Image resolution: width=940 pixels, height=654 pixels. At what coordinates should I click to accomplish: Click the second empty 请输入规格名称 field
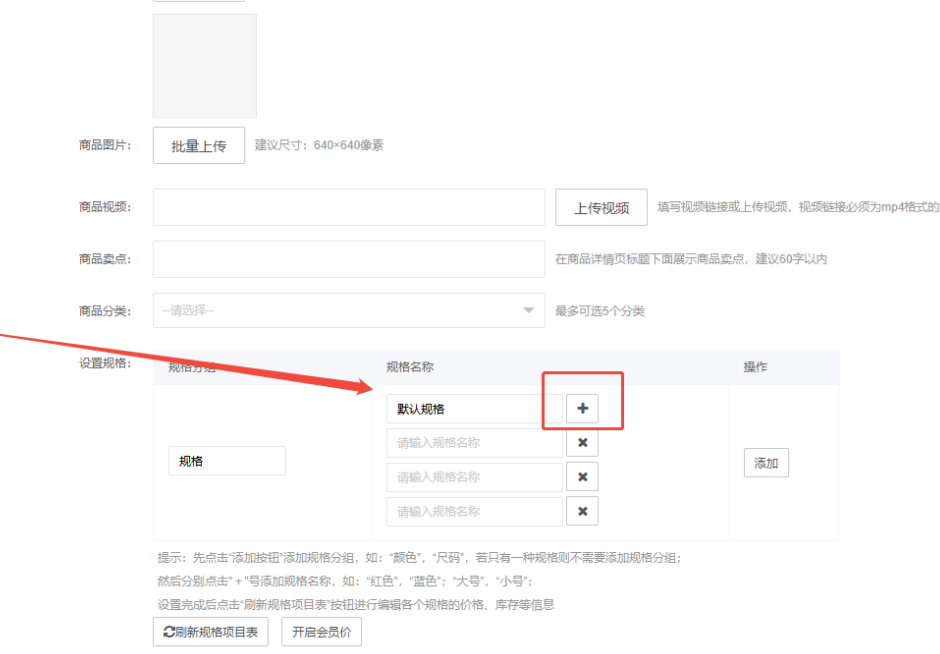pos(474,477)
